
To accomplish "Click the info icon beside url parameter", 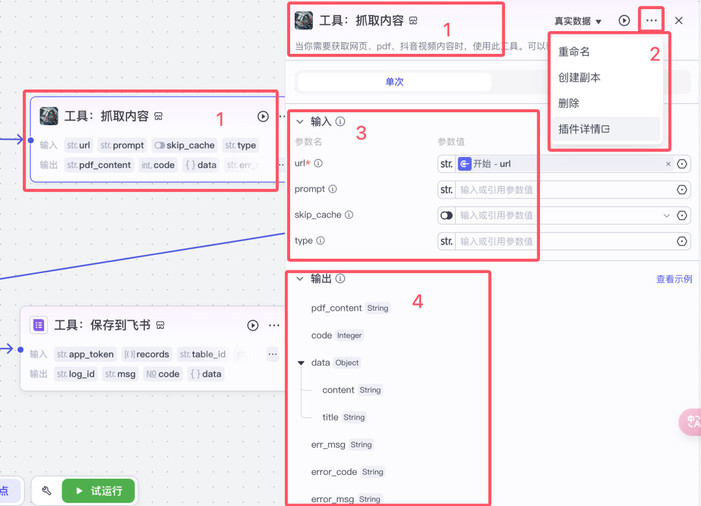I will [x=318, y=163].
